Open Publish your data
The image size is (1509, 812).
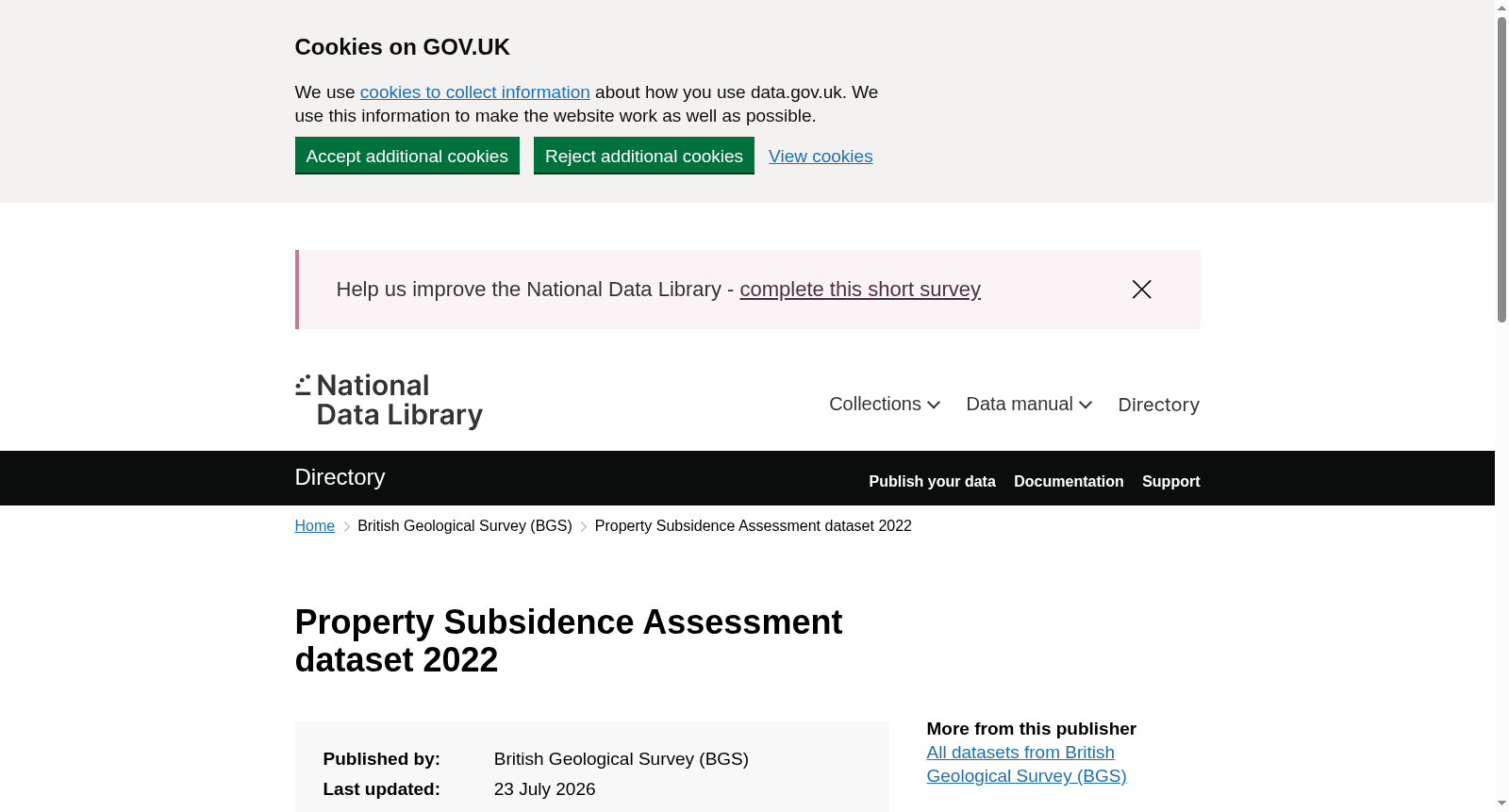pyautogui.click(x=932, y=481)
